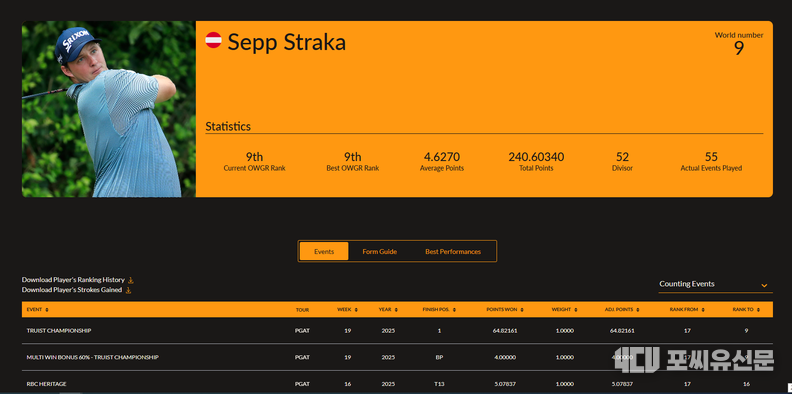Screen dimensions: 792x394
Task: Click the TRUIST CHAMPIONSHIP event row
Action: (x=397, y=330)
